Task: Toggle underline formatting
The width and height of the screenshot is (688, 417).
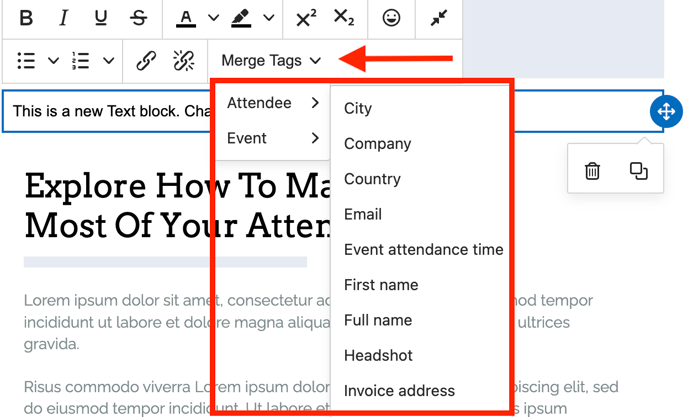Action: click(x=101, y=18)
